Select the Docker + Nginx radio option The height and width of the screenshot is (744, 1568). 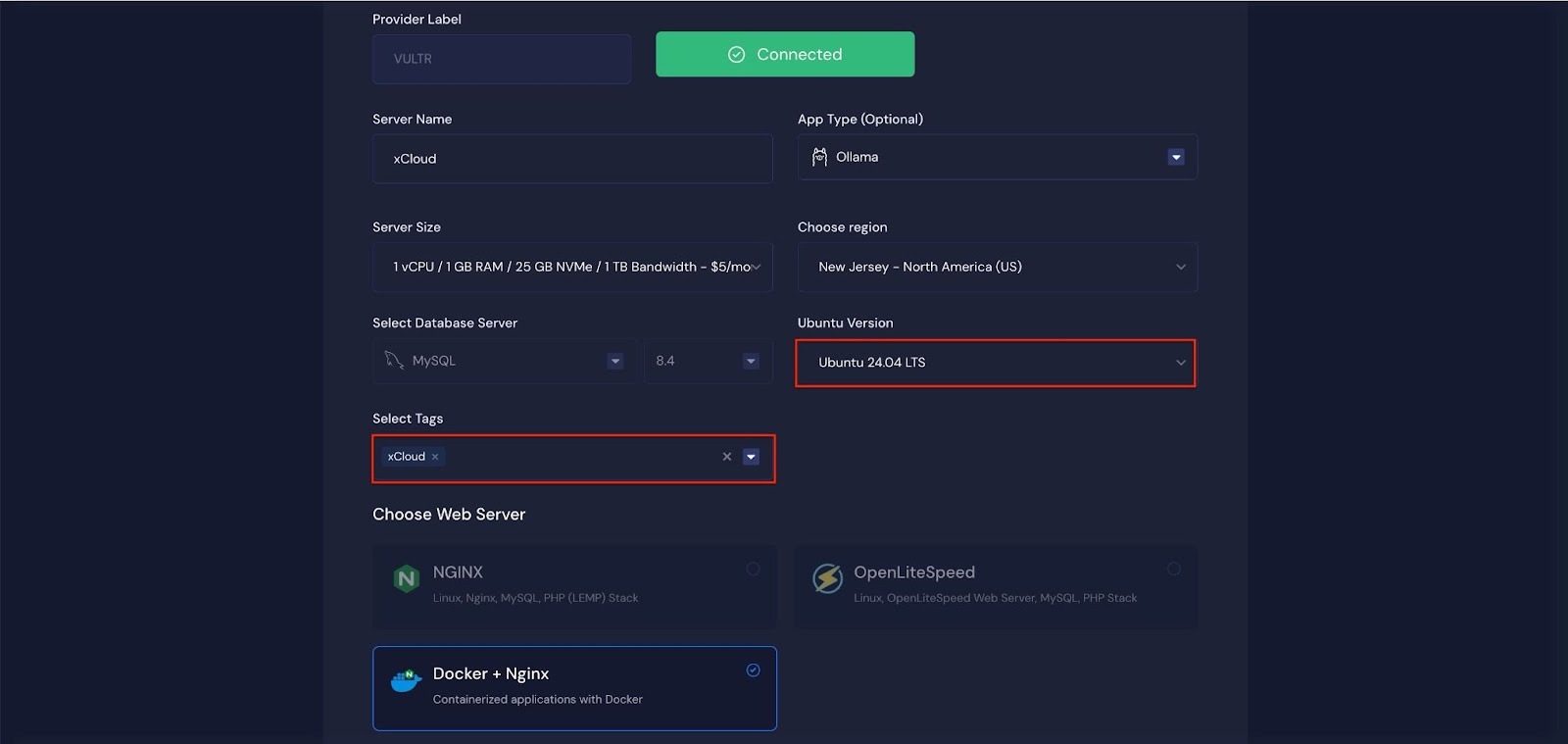click(x=753, y=670)
